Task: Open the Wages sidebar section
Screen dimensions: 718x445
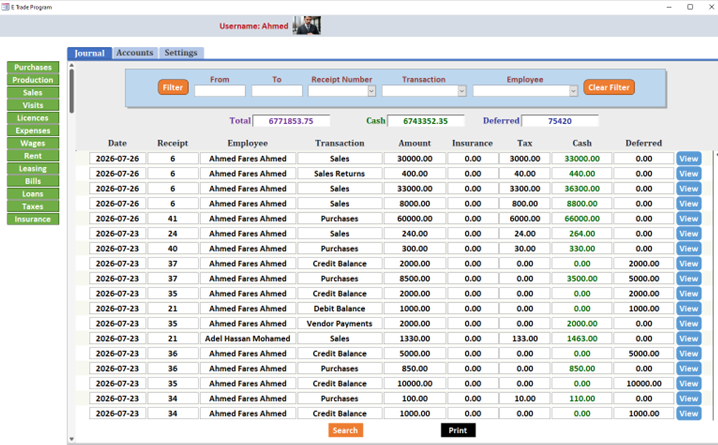Action: coord(33,143)
